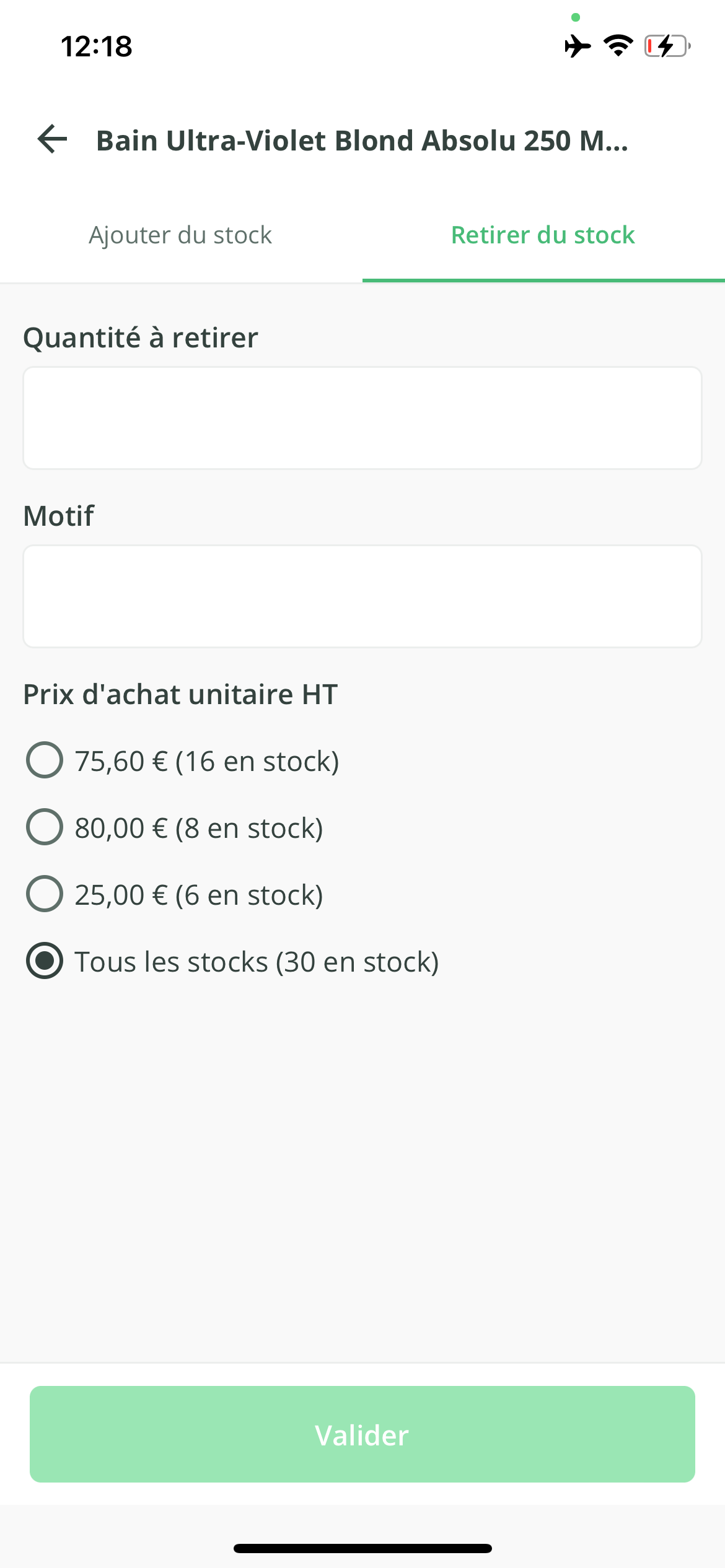
Task: Select Tous les stocks (30 en stock)
Action: tap(45, 960)
